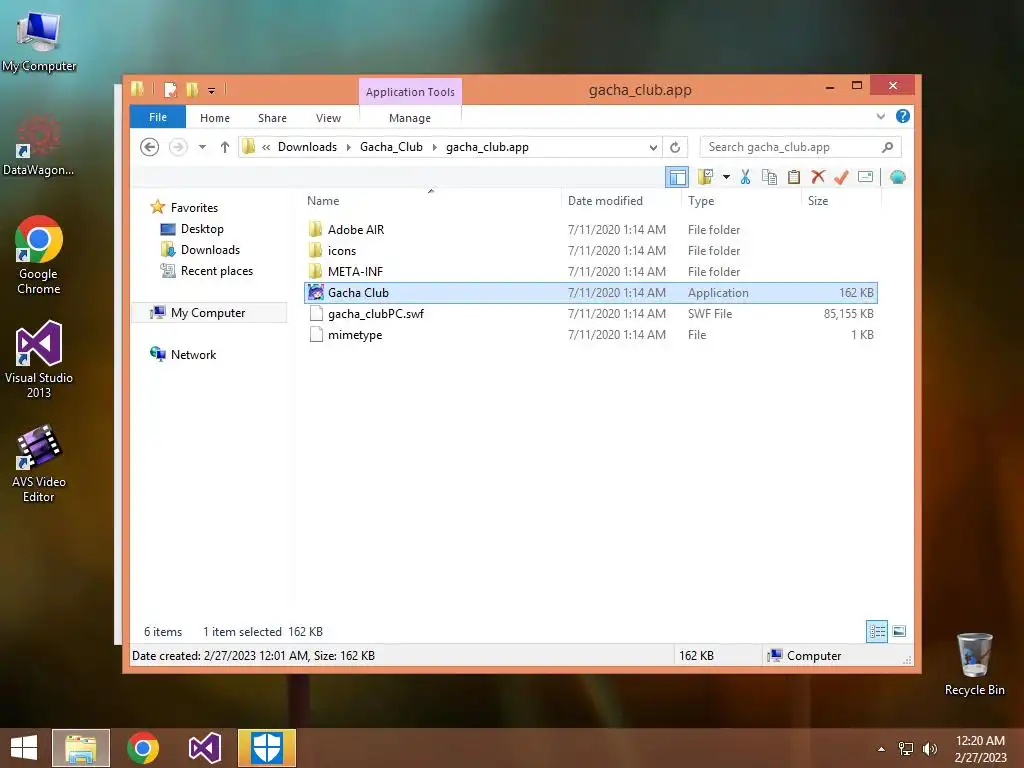Select the gacha_clubPC.swf file

click(590, 314)
